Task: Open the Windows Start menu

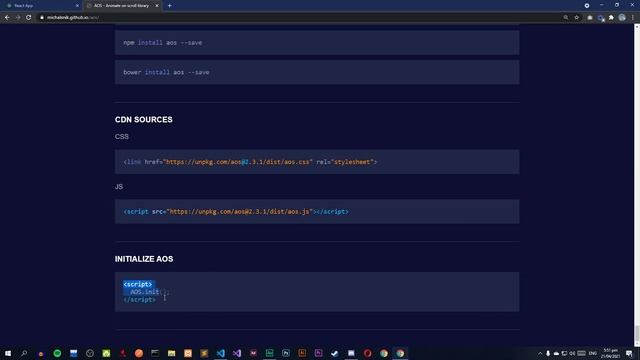Action: (8, 353)
